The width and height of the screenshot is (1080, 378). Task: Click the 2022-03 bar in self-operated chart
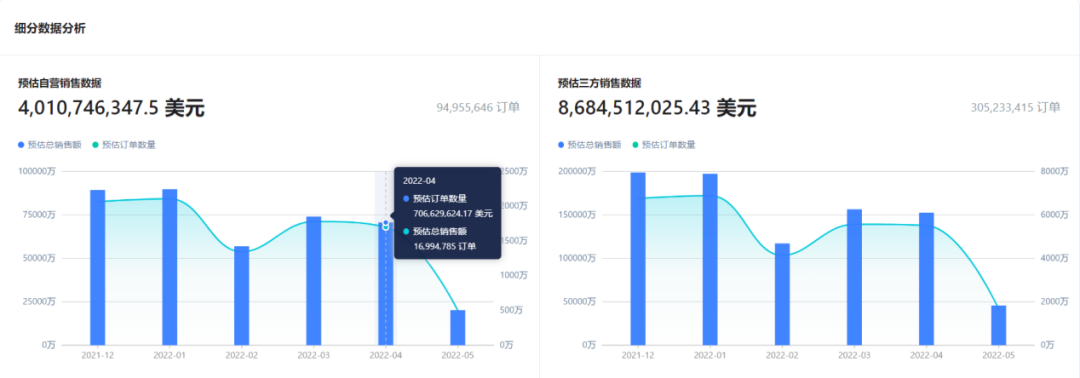pyautogui.click(x=313, y=281)
